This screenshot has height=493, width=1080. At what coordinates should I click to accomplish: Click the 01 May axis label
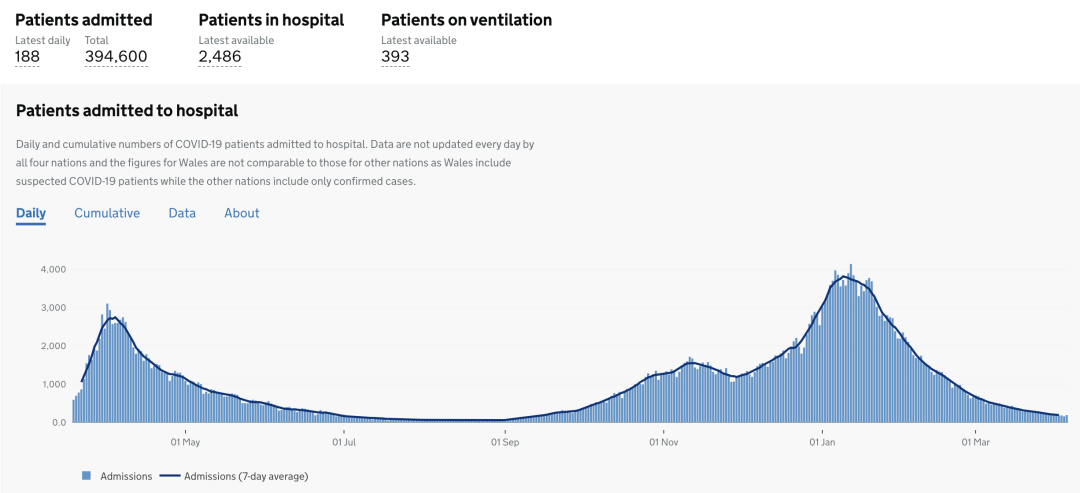click(185, 441)
